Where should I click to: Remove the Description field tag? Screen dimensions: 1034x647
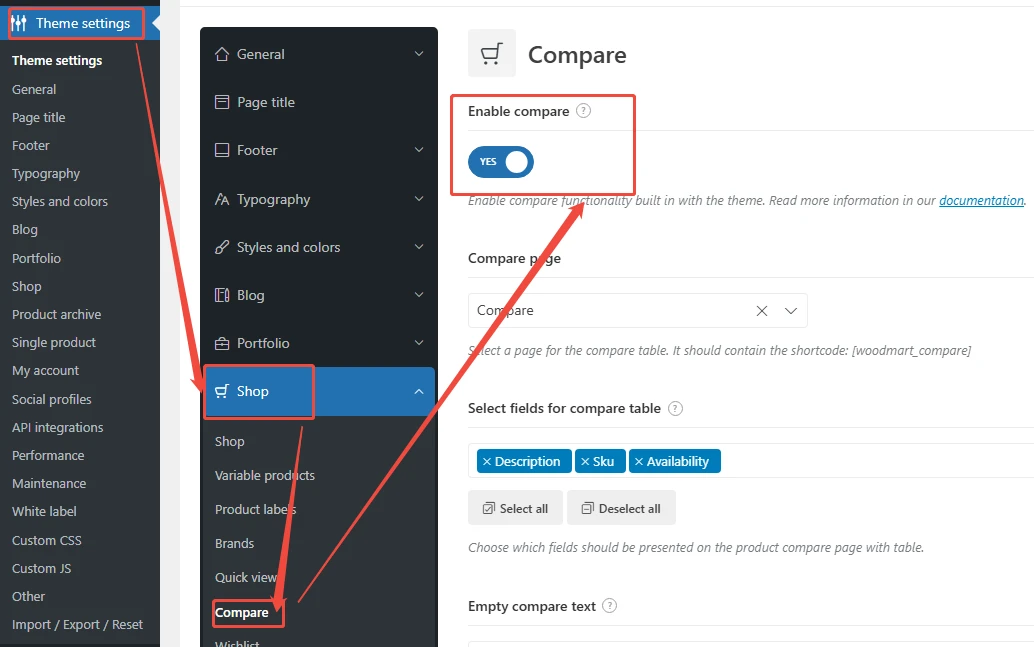487,461
